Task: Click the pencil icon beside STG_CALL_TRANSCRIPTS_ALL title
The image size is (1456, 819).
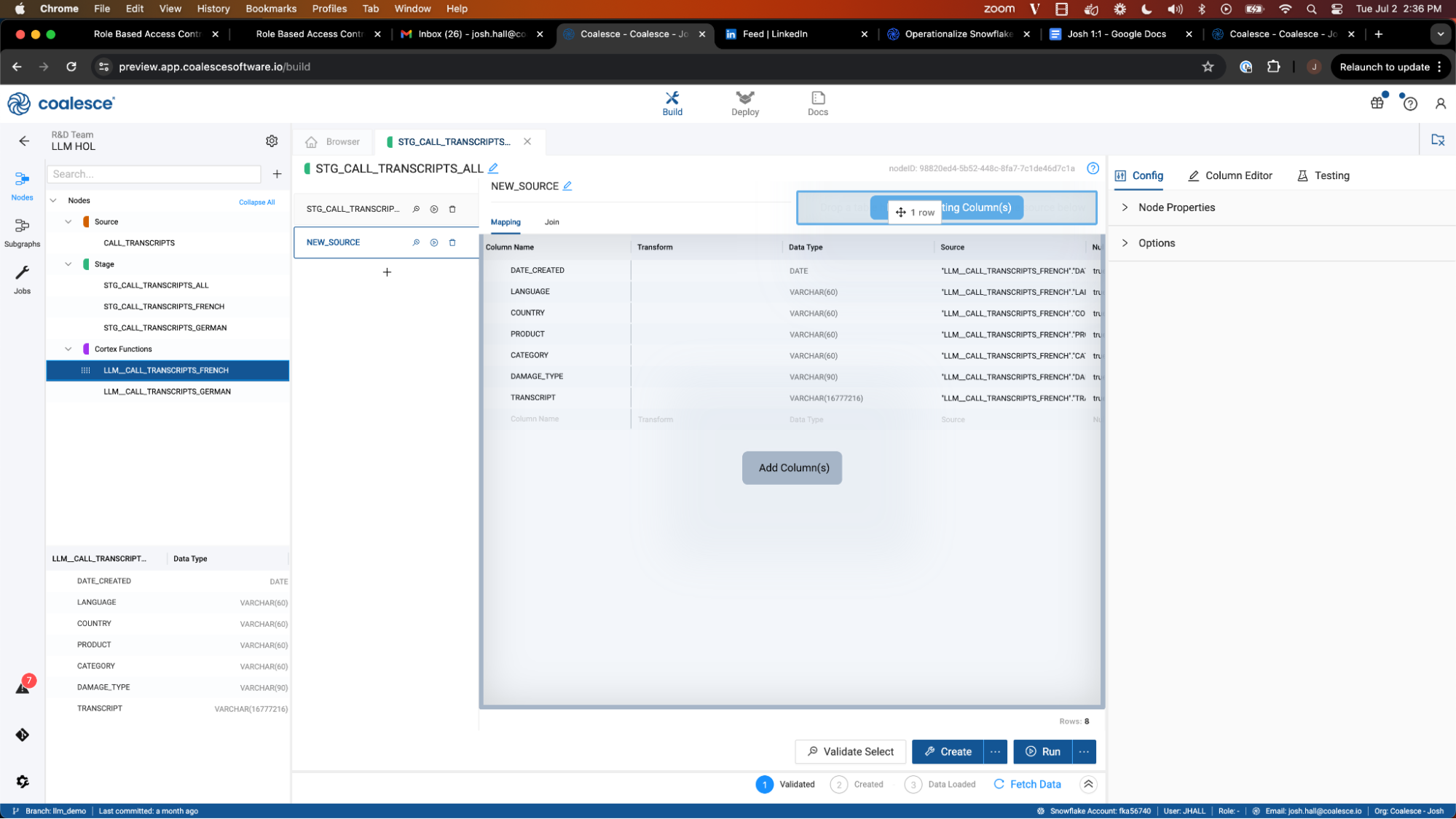Action: pos(493,168)
